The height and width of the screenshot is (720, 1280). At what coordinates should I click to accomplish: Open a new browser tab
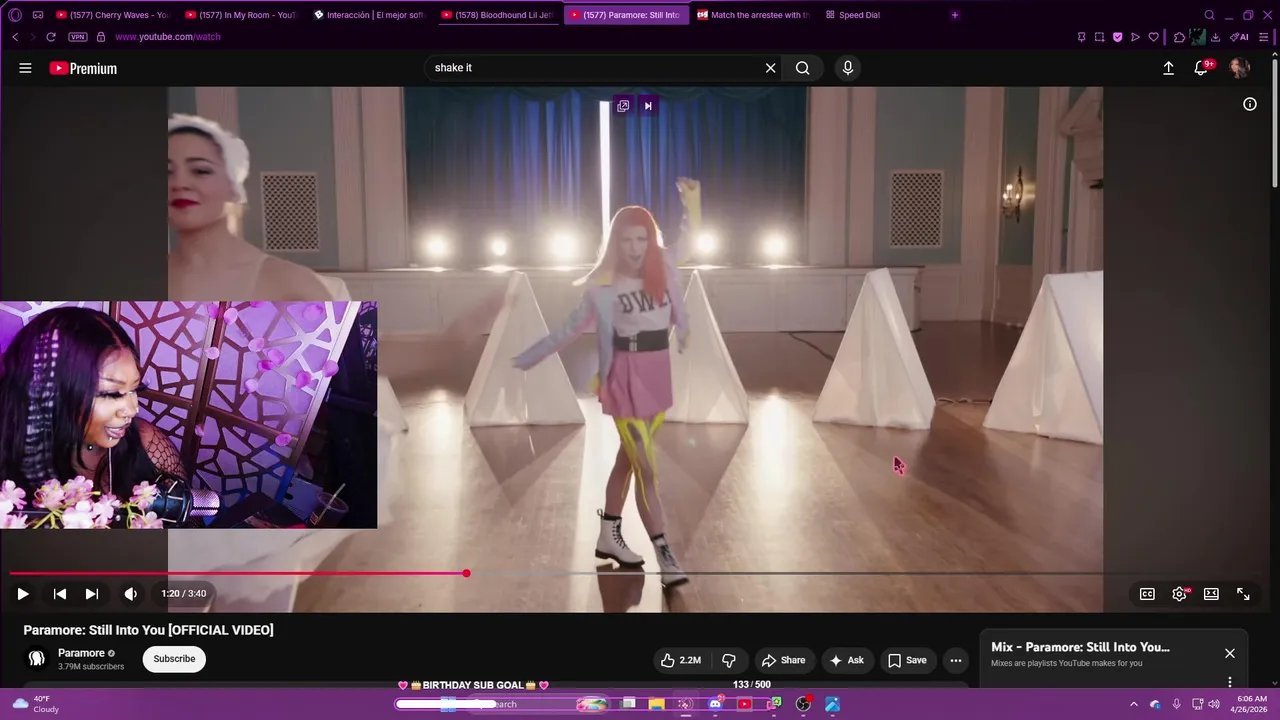click(x=954, y=15)
